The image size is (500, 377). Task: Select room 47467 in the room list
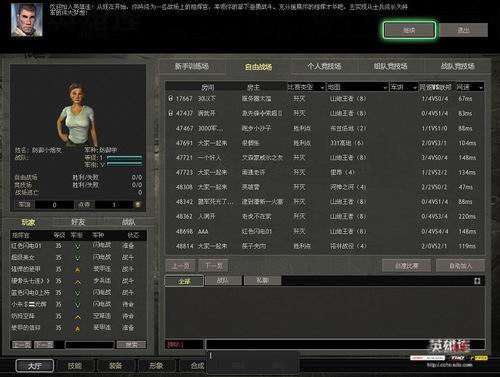(325, 128)
